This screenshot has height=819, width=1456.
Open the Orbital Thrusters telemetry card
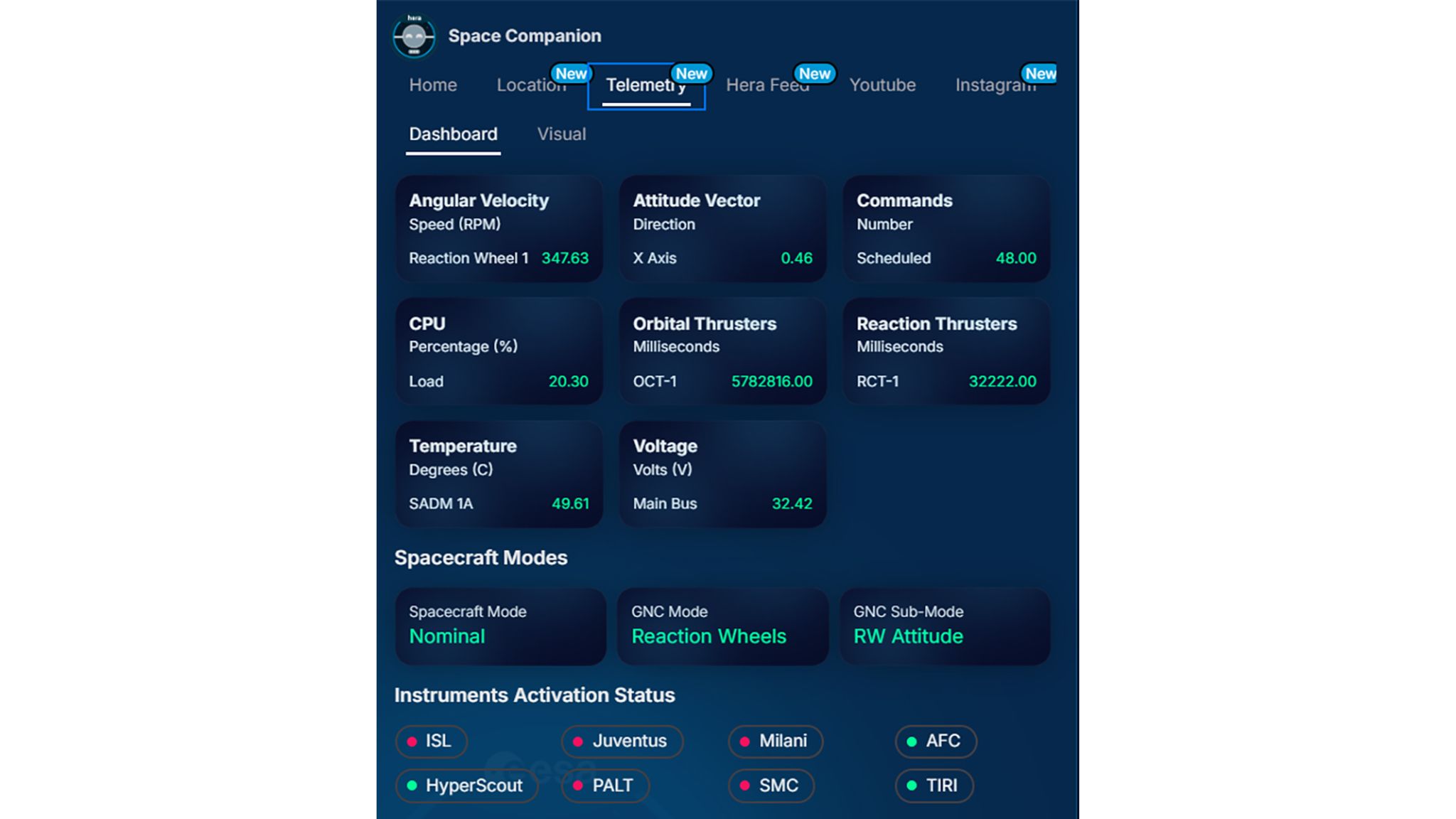(722, 351)
